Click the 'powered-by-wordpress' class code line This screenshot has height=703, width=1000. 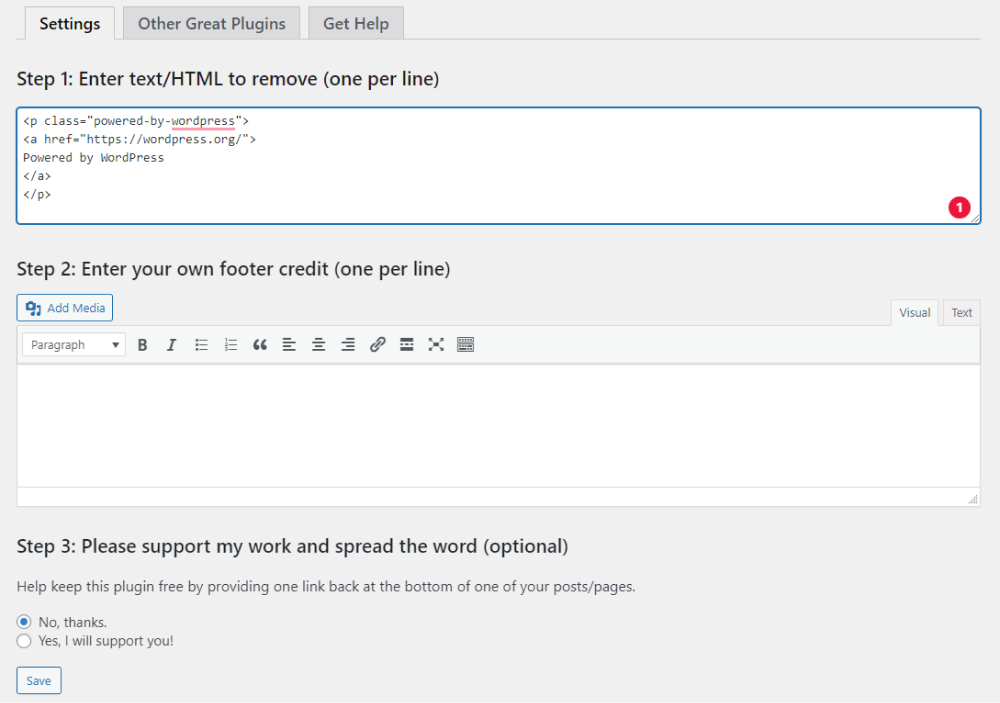coord(136,121)
